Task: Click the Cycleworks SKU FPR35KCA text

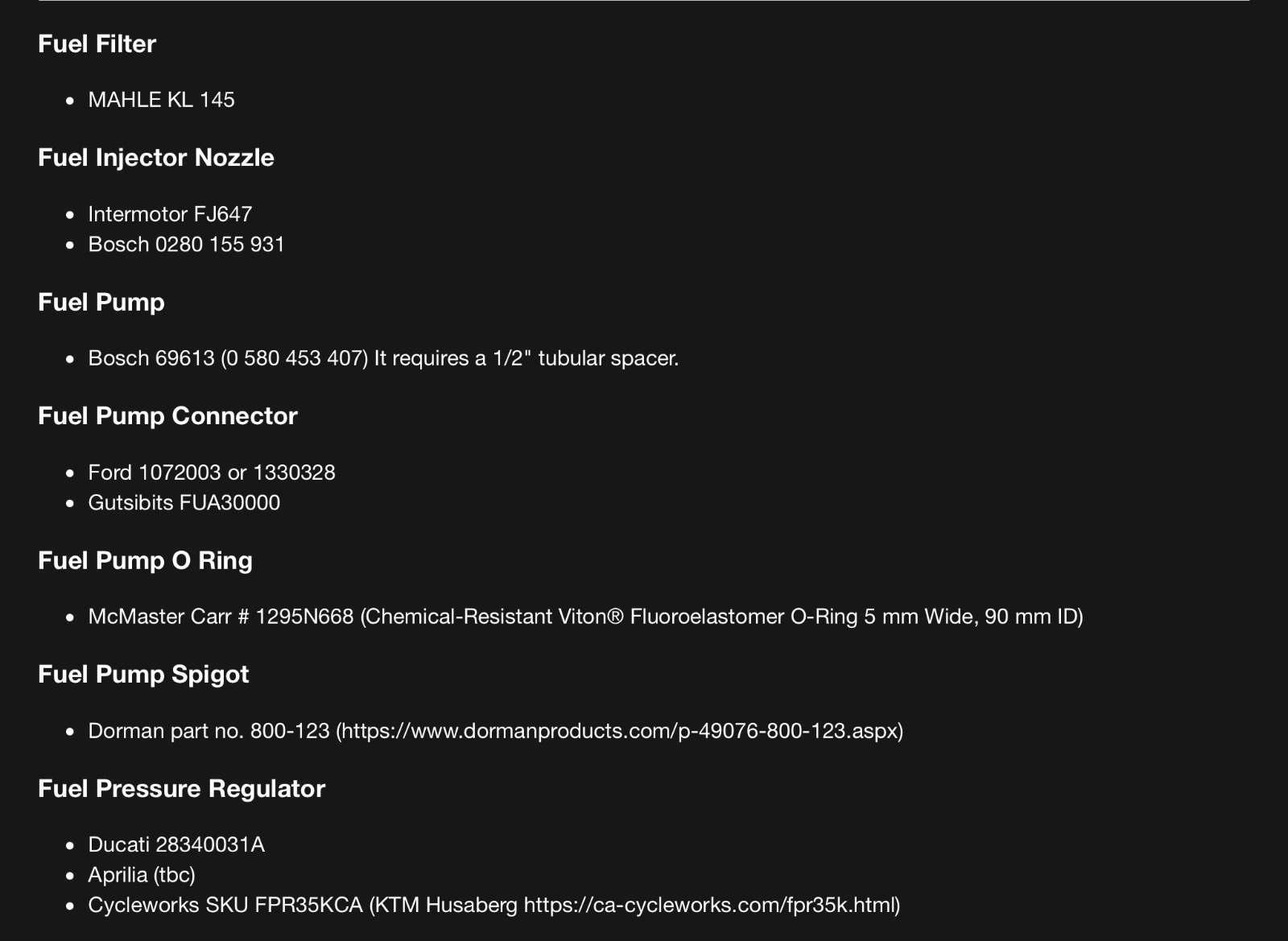Action: pyautogui.click(x=225, y=906)
